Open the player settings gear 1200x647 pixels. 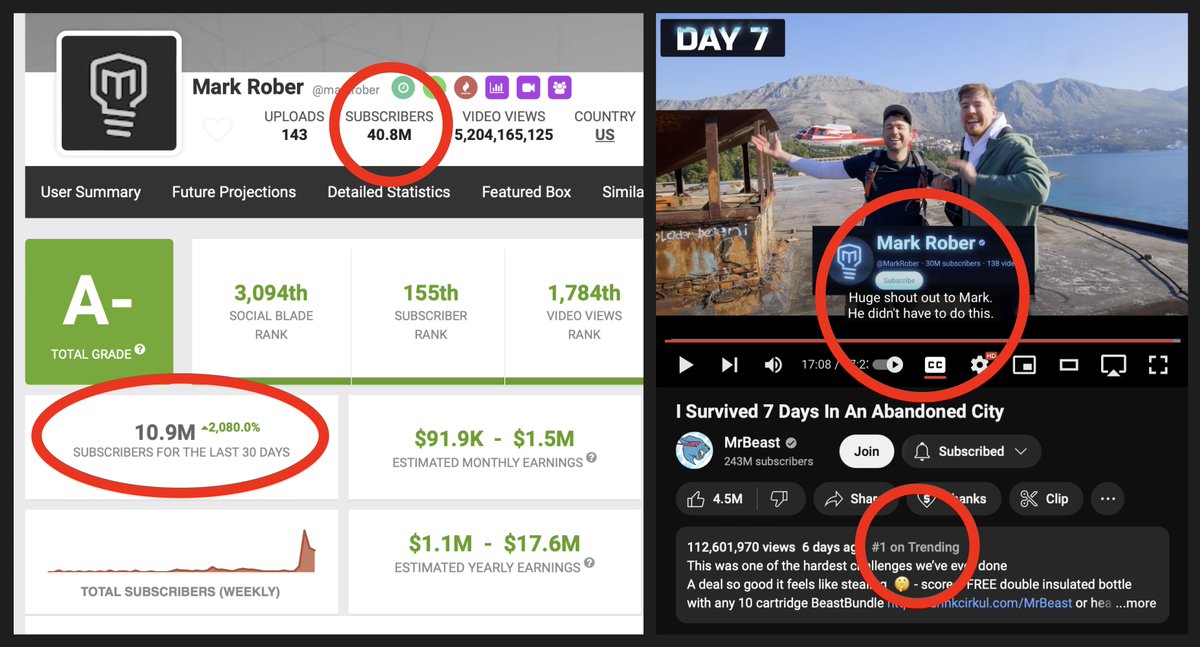[x=979, y=365]
